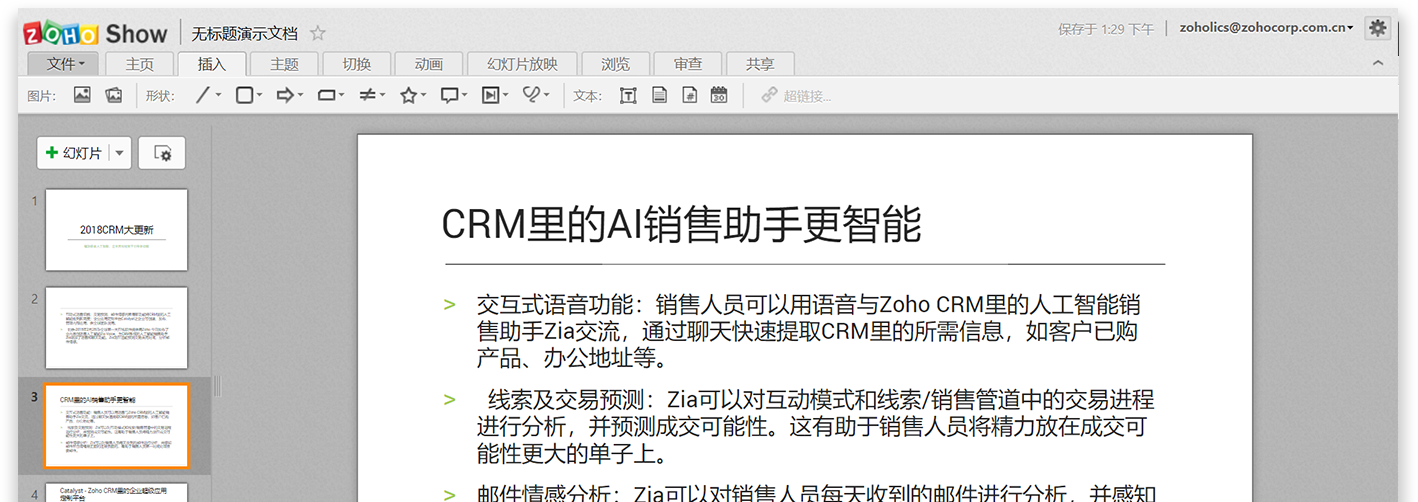Click the Zoho Show logo

pyautogui.click(x=96, y=33)
